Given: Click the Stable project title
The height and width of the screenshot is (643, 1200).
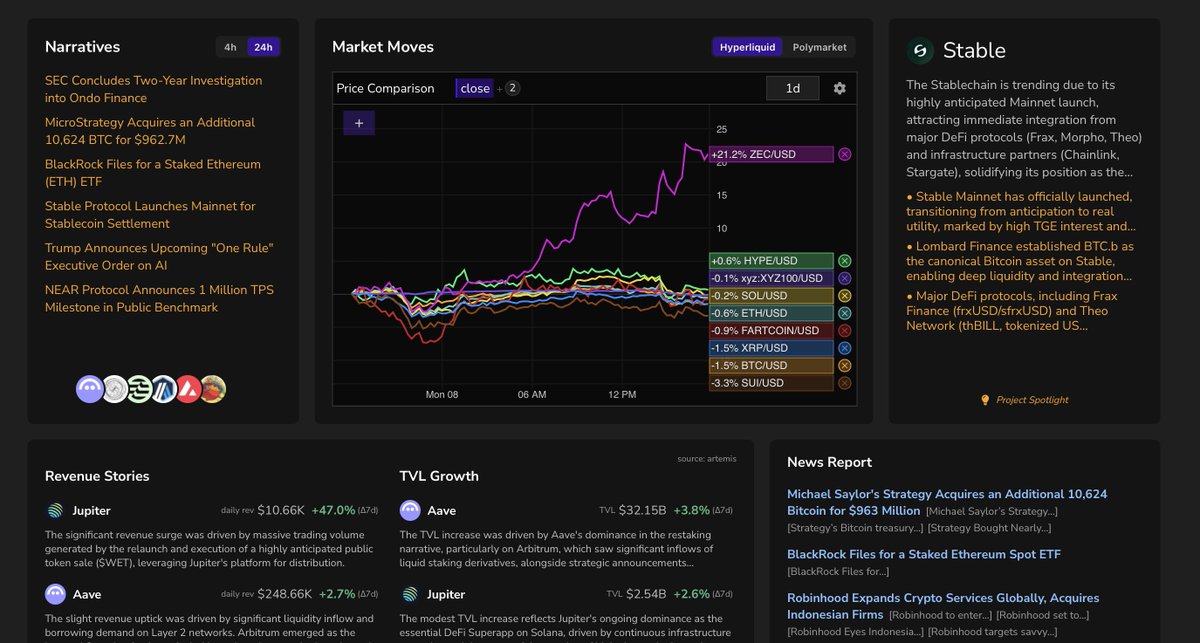Looking at the screenshot, I should (974, 51).
